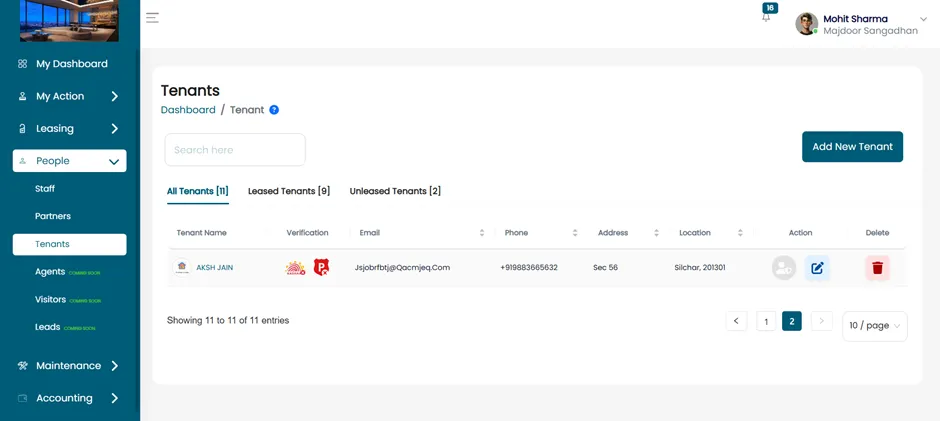Click the My Action person icon
Viewport: 940px width, 421px height.
[22, 96]
